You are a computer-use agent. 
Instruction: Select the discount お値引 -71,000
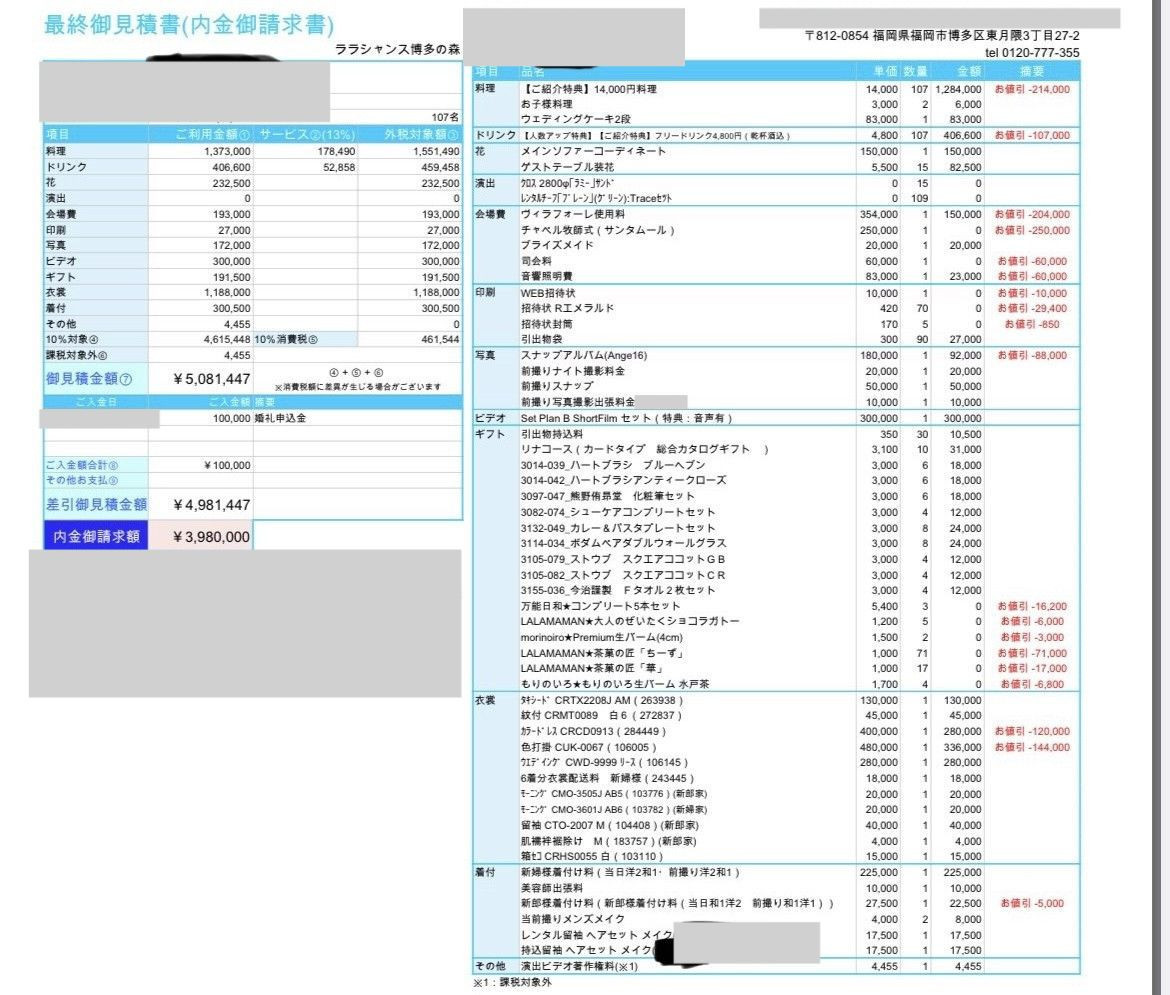1034,653
